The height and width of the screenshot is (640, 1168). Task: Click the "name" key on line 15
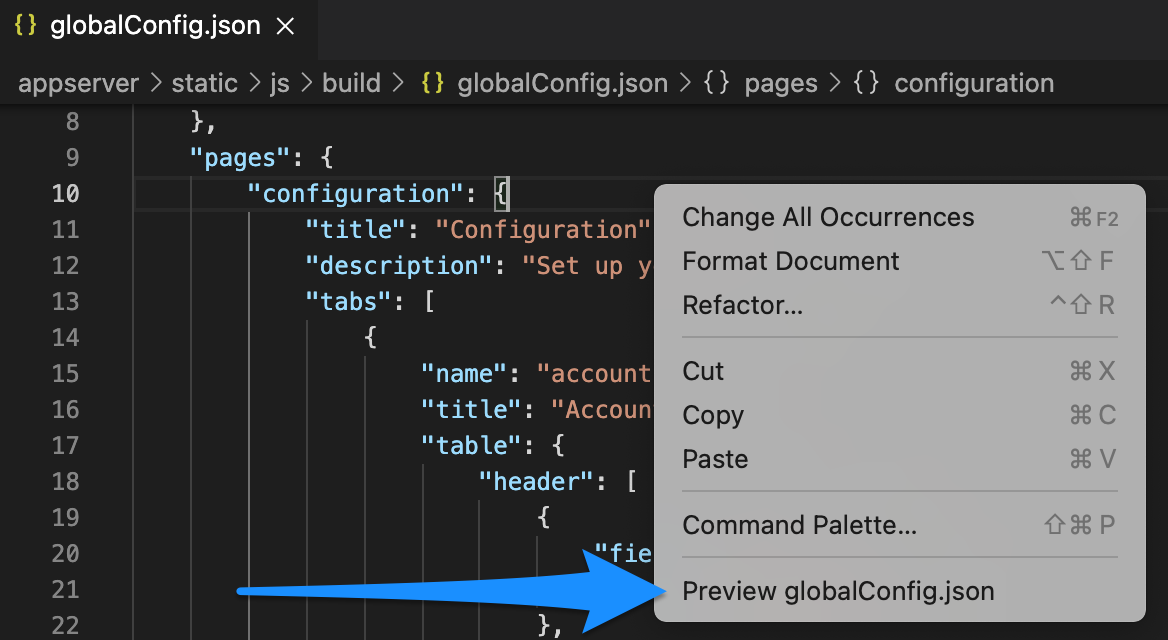(x=465, y=373)
